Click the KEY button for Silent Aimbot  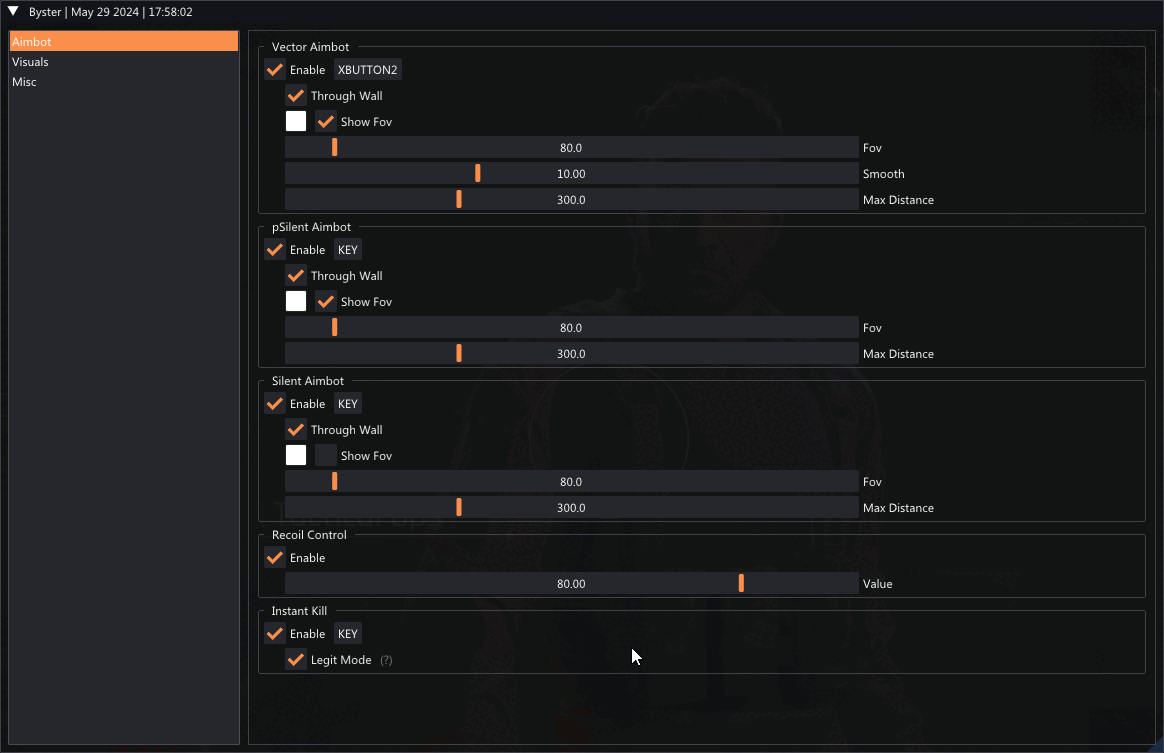pos(347,404)
